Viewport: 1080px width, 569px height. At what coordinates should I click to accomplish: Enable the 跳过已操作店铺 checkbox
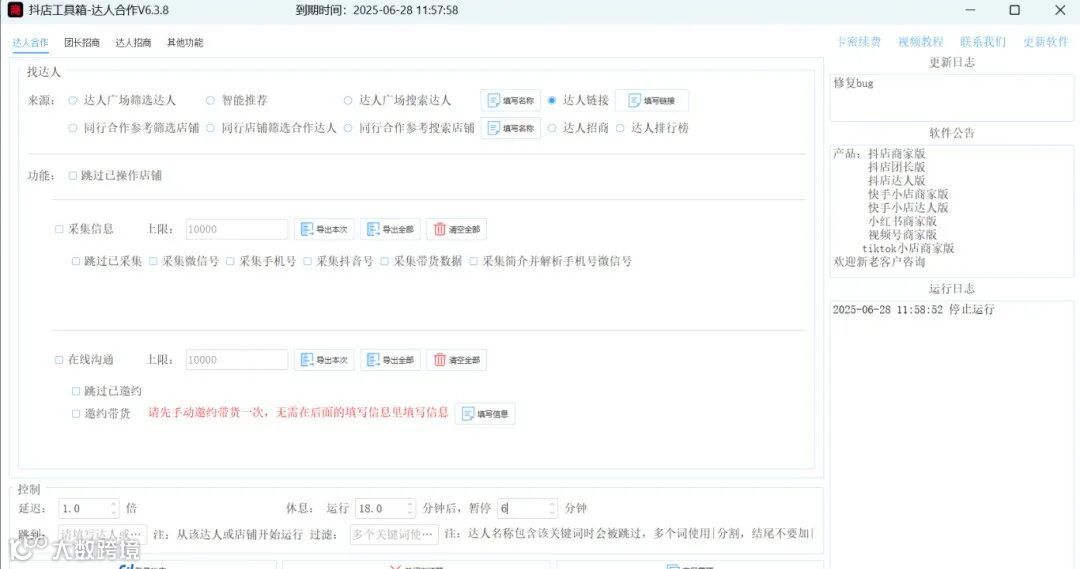click(x=72, y=176)
